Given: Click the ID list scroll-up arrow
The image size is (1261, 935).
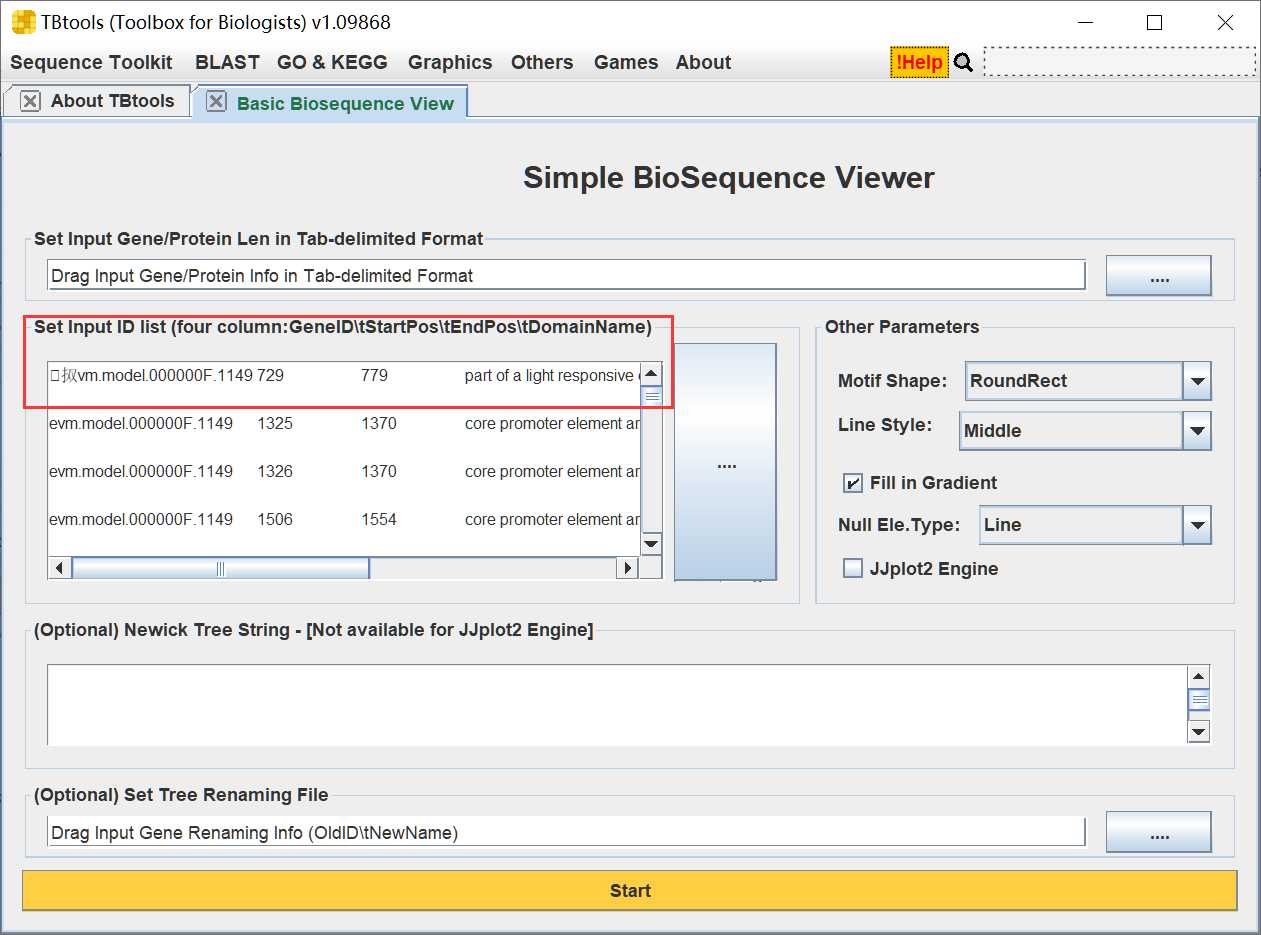Looking at the screenshot, I should pos(651,374).
